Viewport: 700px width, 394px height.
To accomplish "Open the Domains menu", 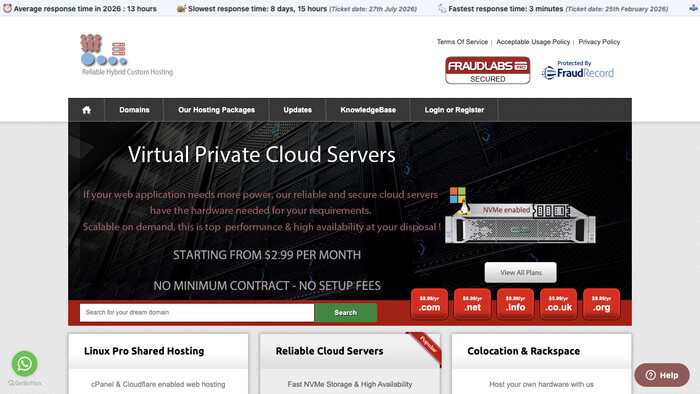I will pyautogui.click(x=134, y=110).
